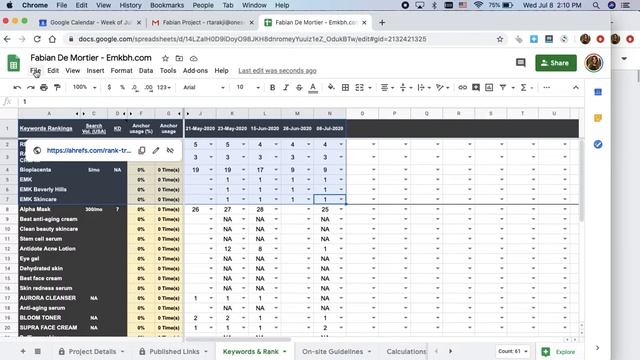Remove the link with unlink icon

click(x=170, y=150)
